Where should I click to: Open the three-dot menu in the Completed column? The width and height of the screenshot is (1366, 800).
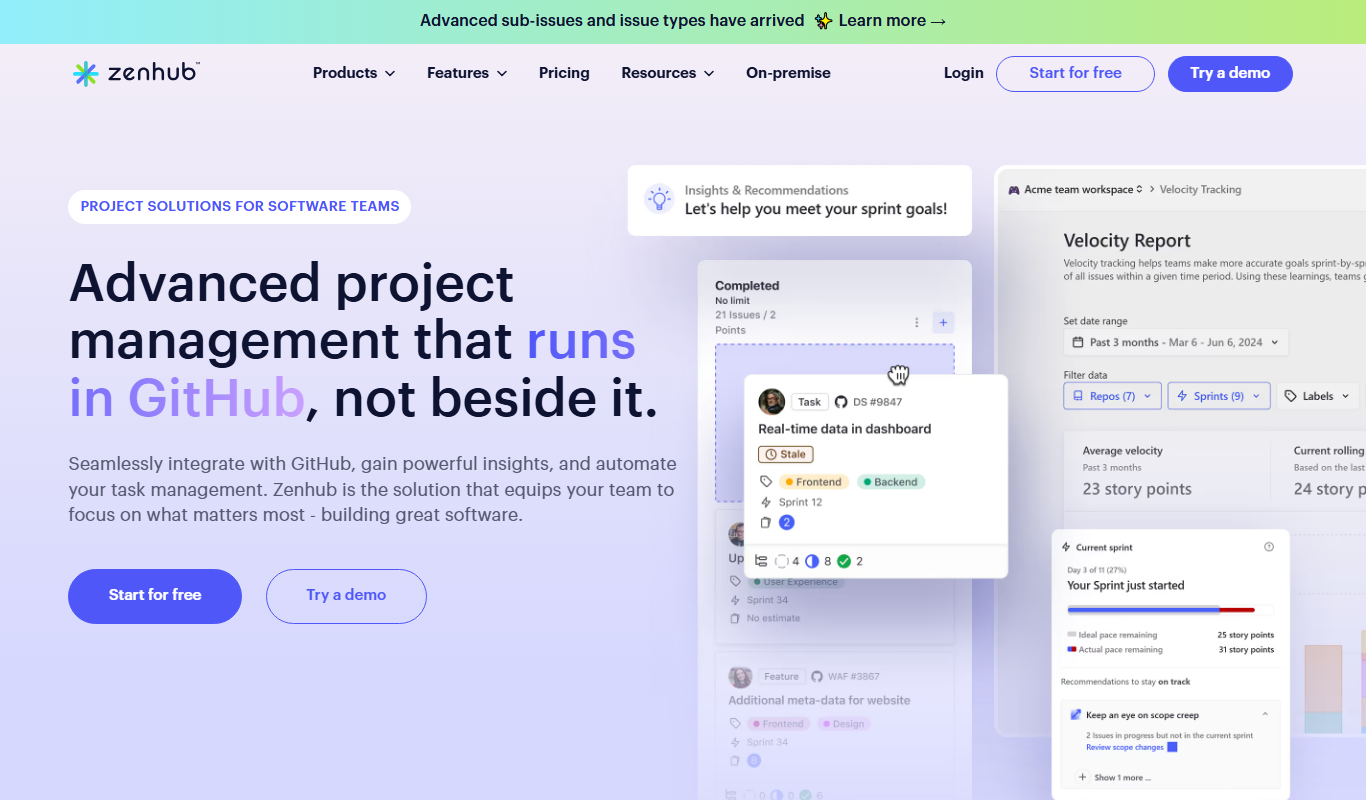(917, 322)
